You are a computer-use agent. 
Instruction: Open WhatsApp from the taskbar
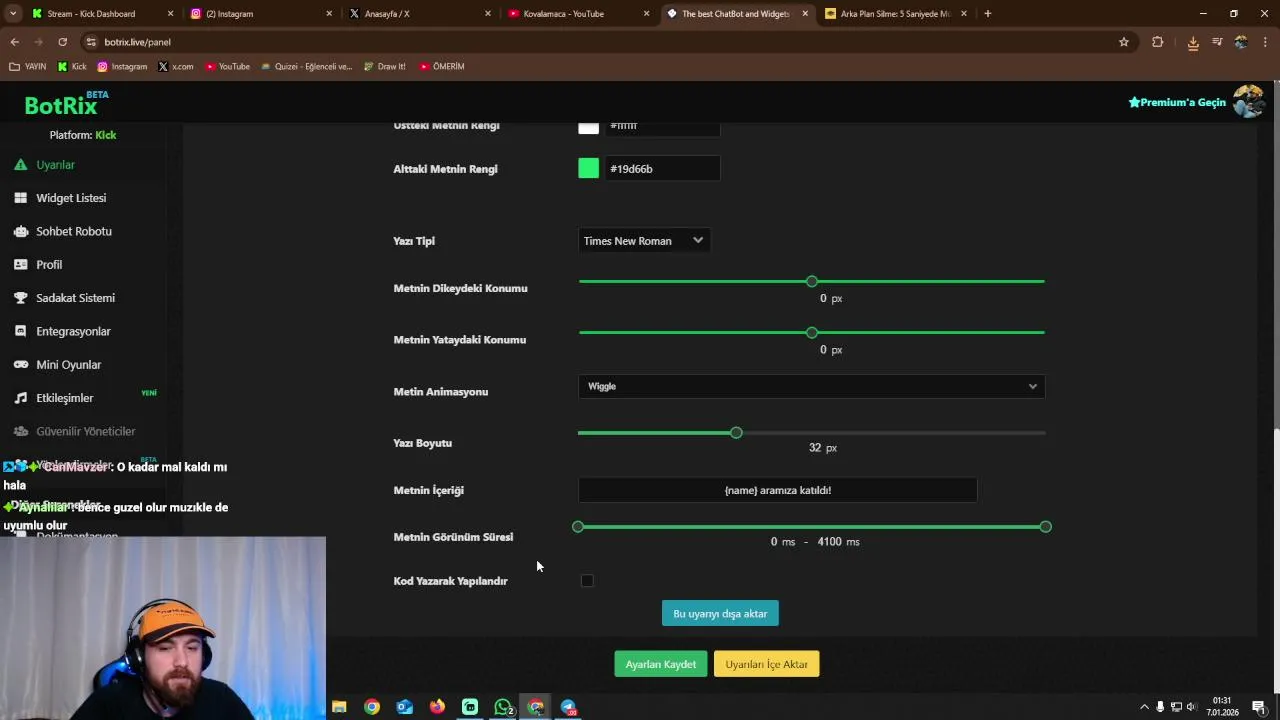[503, 707]
